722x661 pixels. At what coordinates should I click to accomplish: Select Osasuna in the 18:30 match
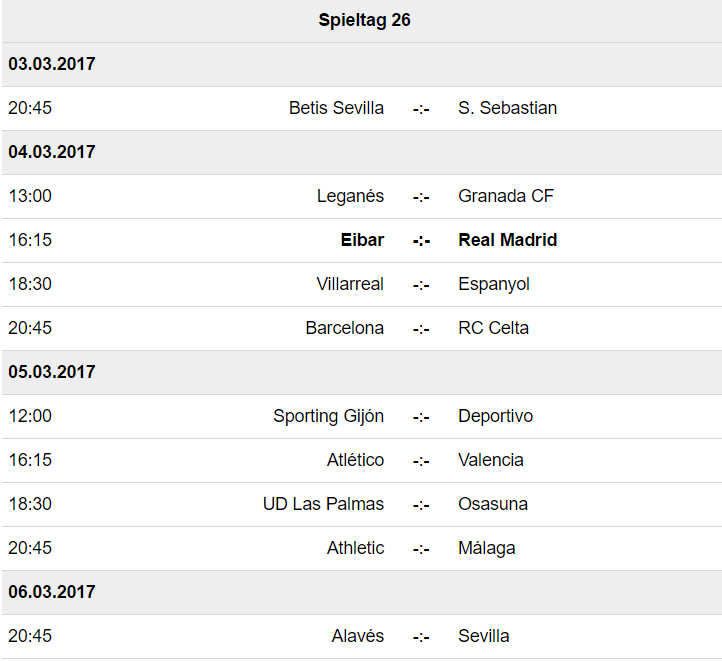pyautogui.click(x=493, y=504)
